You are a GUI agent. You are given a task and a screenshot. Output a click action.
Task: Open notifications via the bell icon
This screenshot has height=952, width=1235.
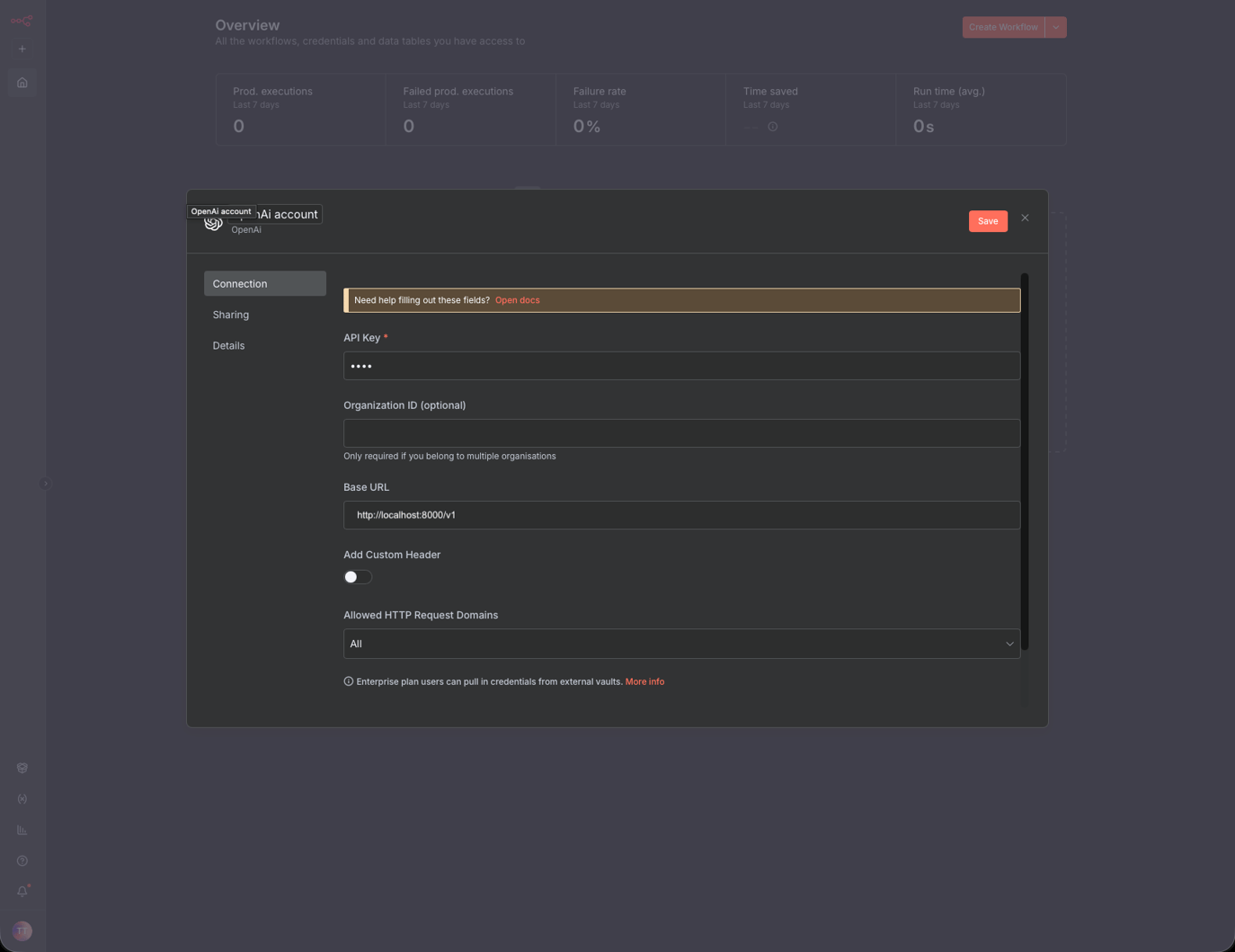click(x=22, y=891)
